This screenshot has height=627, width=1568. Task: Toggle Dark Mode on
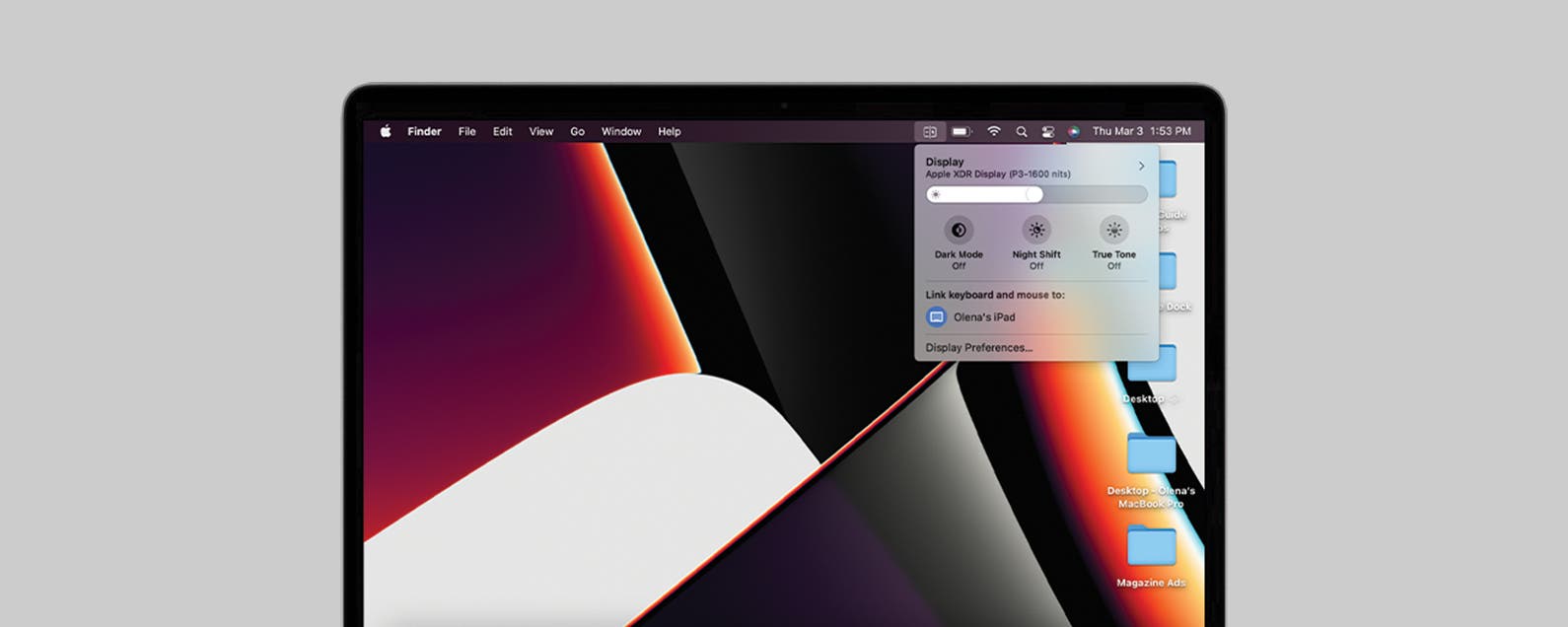pos(959,231)
